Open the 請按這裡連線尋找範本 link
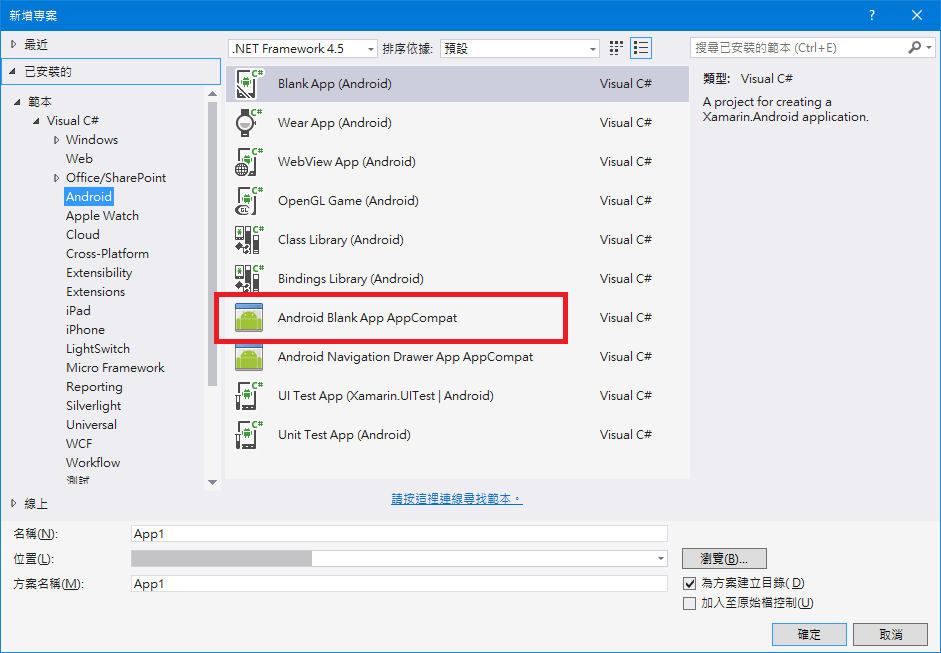 (x=457, y=499)
